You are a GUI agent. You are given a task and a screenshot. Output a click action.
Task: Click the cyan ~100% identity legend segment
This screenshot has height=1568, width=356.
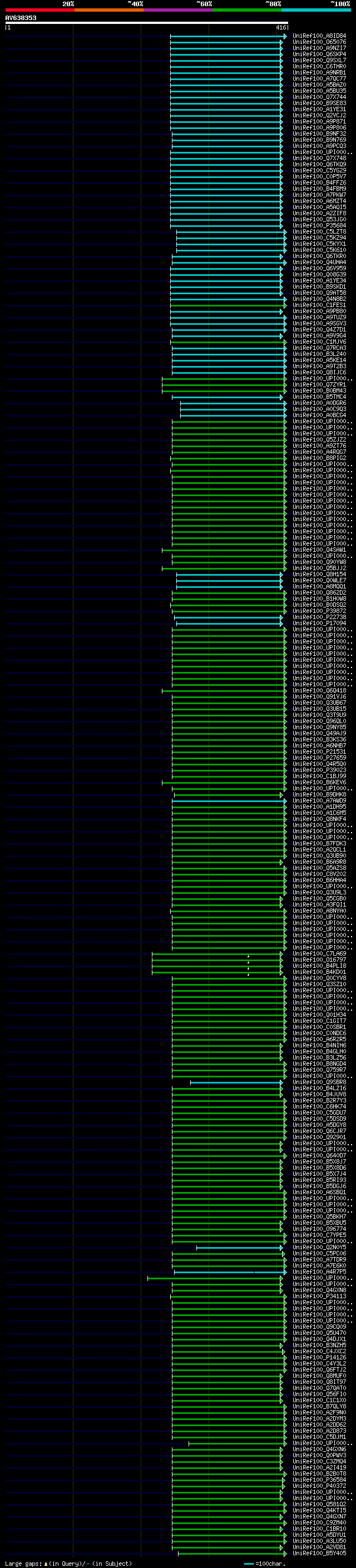click(x=316, y=10)
